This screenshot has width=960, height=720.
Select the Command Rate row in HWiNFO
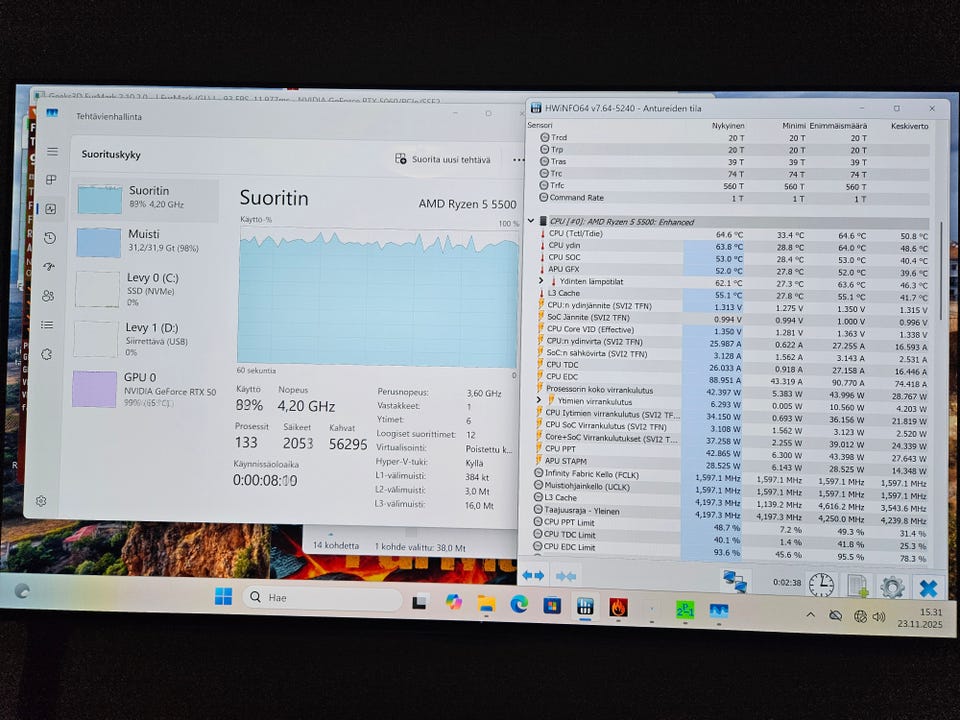tap(733, 198)
